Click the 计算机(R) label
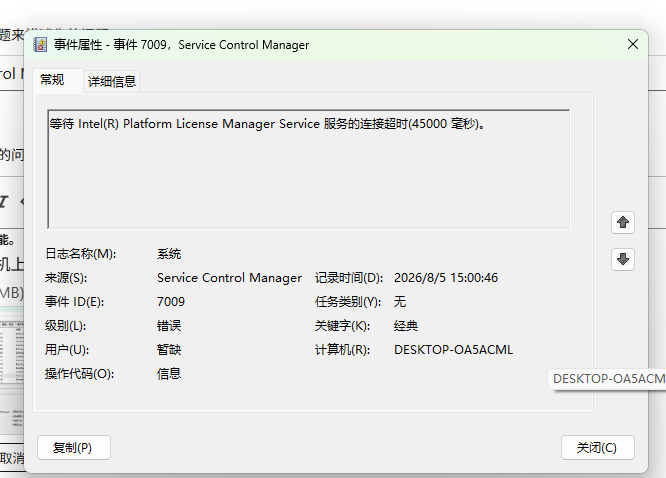 pos(342,350)
